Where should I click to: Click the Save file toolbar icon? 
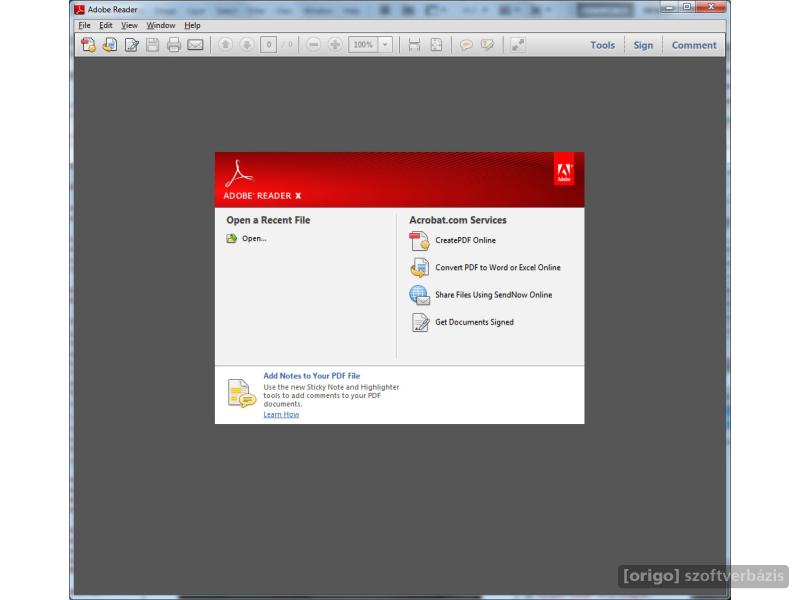[x=153, y=45]
